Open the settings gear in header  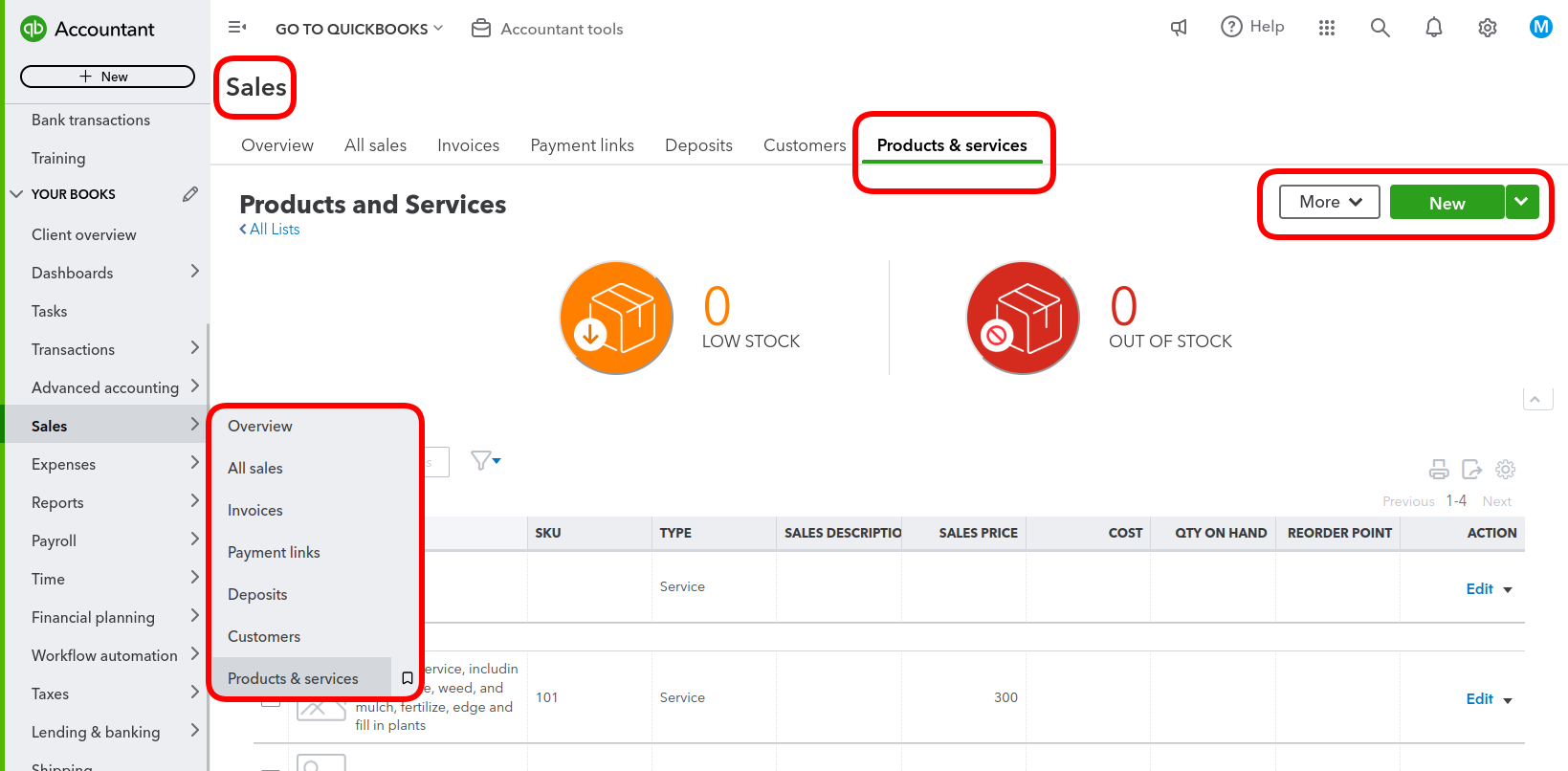point(1487,28)
